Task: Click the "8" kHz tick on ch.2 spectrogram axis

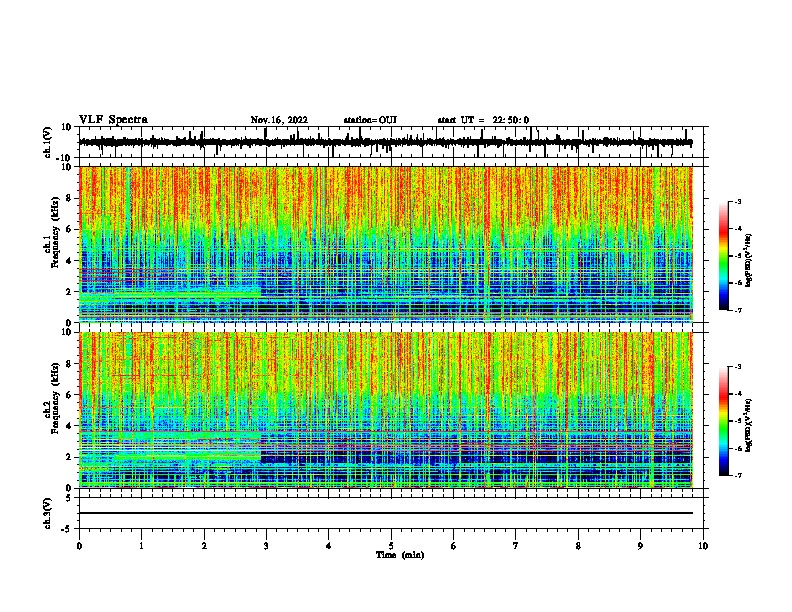Action: 69,364
